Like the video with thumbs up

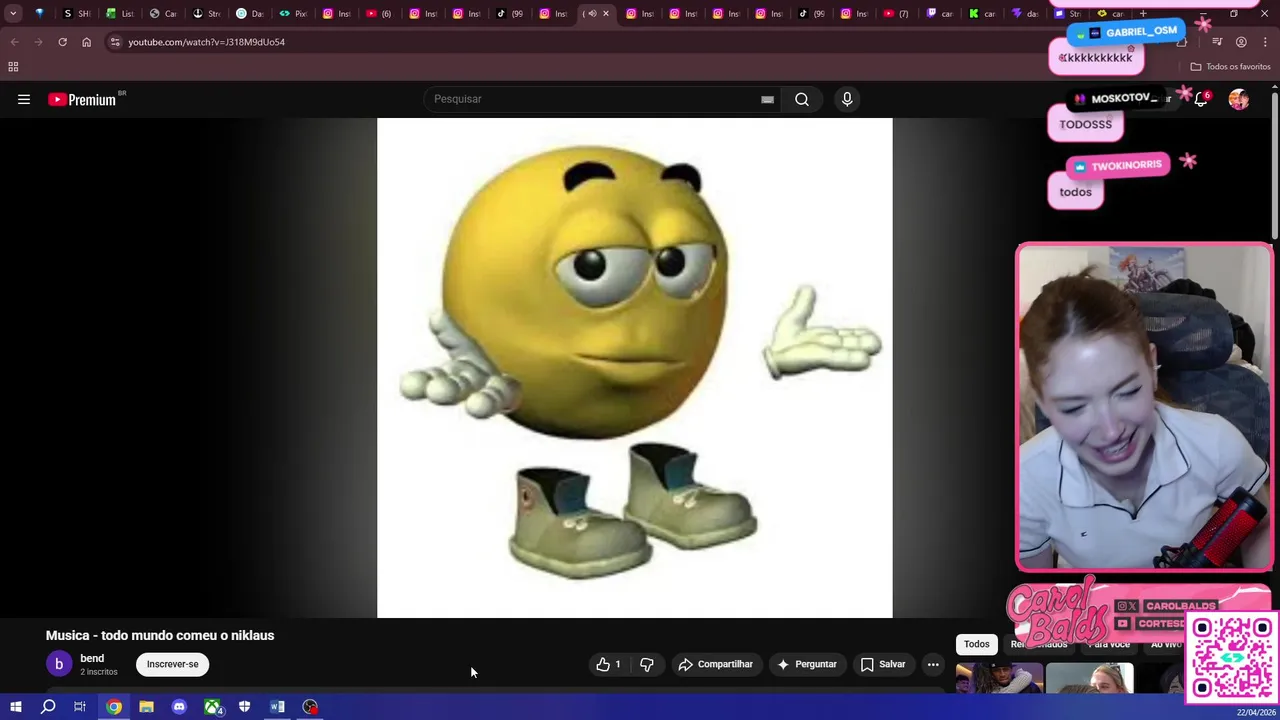tap(608, 664)
